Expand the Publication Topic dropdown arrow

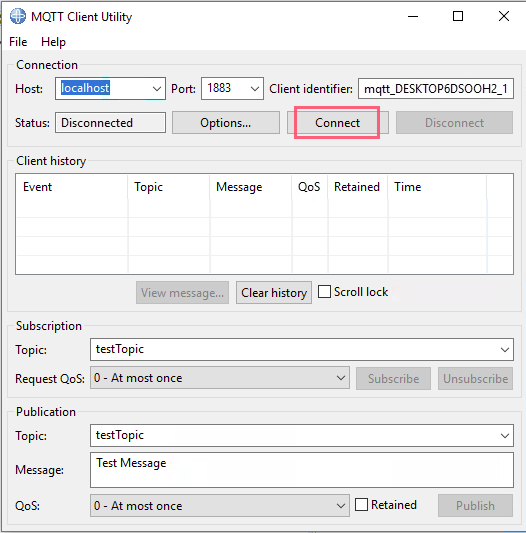tap(505, 436)
